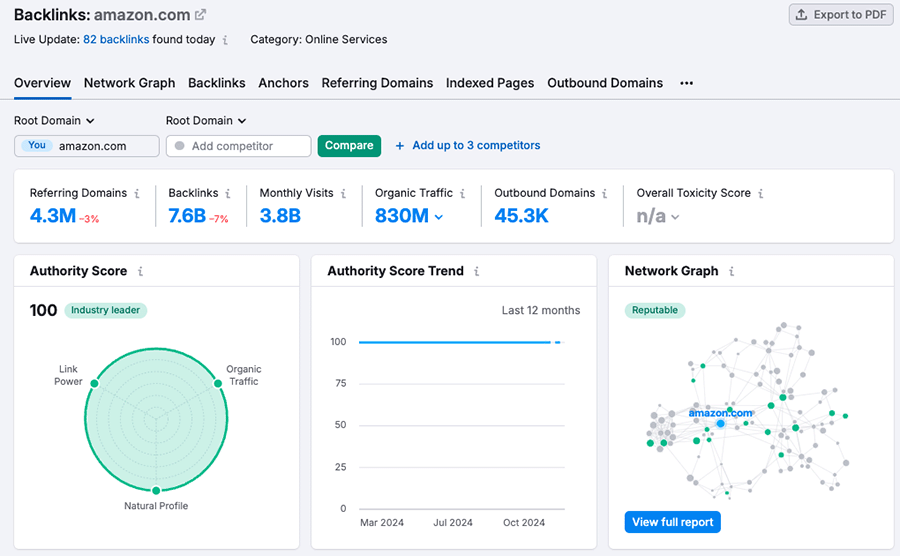900x556 pixels.
Task: Click the green Compare button
Action: [x=349, y=146]
